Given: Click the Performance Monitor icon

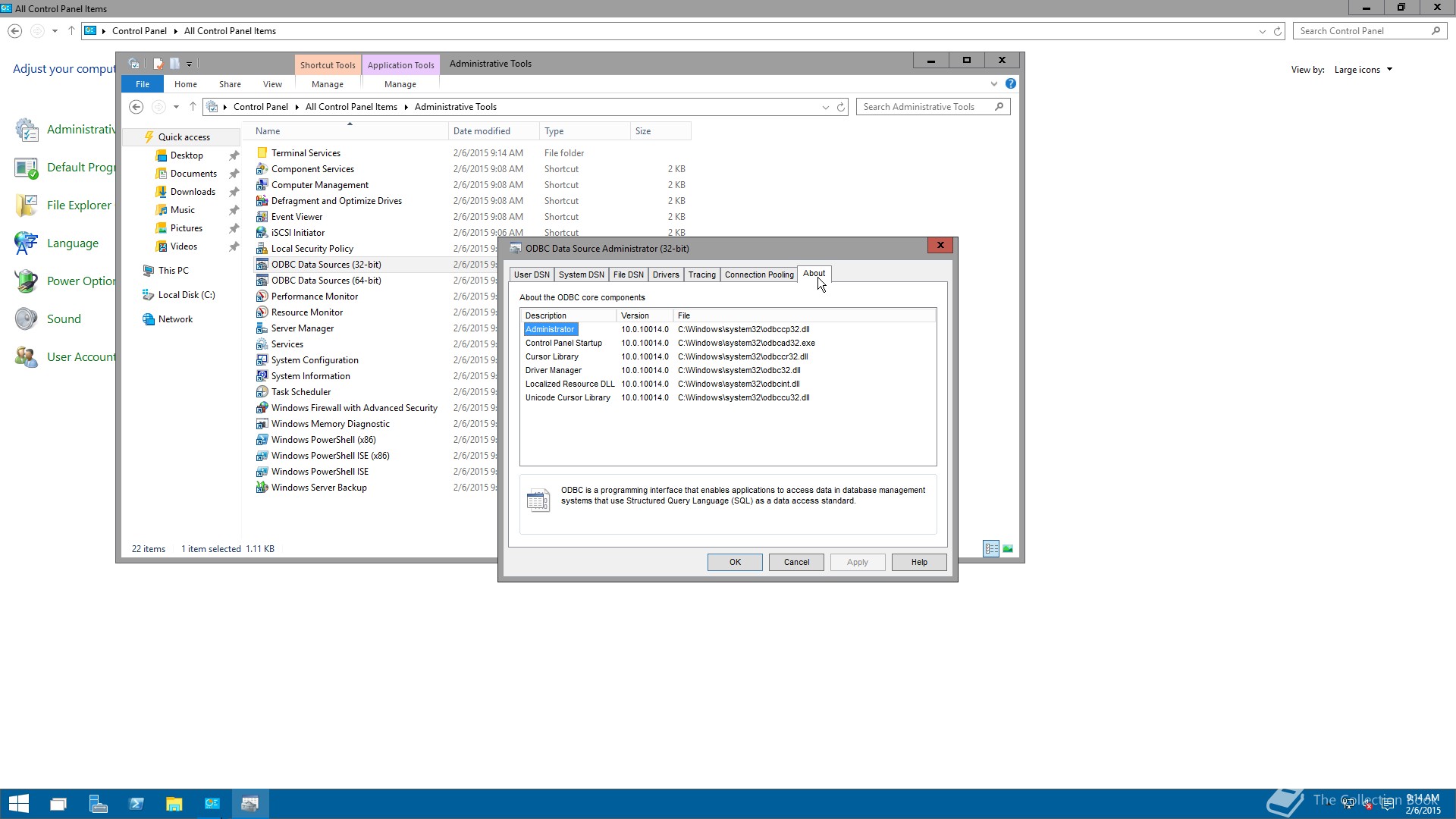Looking at the screenshot, I should pos(262,297).
